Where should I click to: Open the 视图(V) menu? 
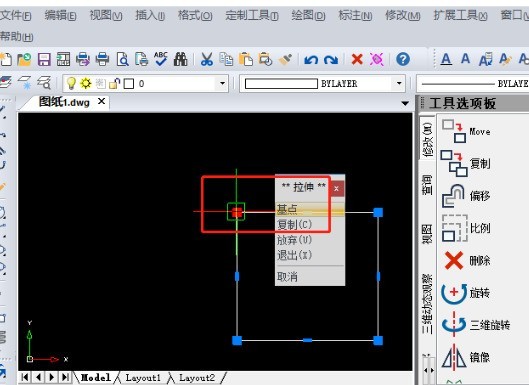(x=106, y=16)
